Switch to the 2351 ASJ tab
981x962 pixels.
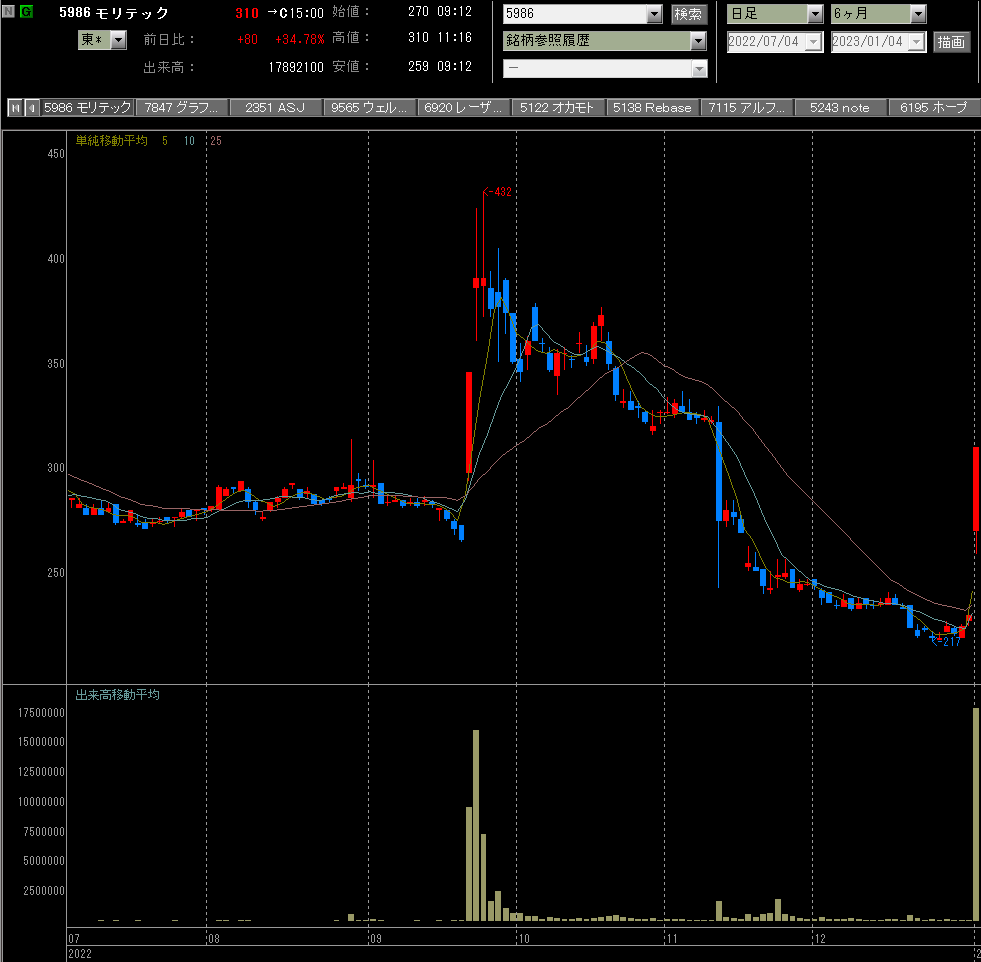[x=275, y=108]
